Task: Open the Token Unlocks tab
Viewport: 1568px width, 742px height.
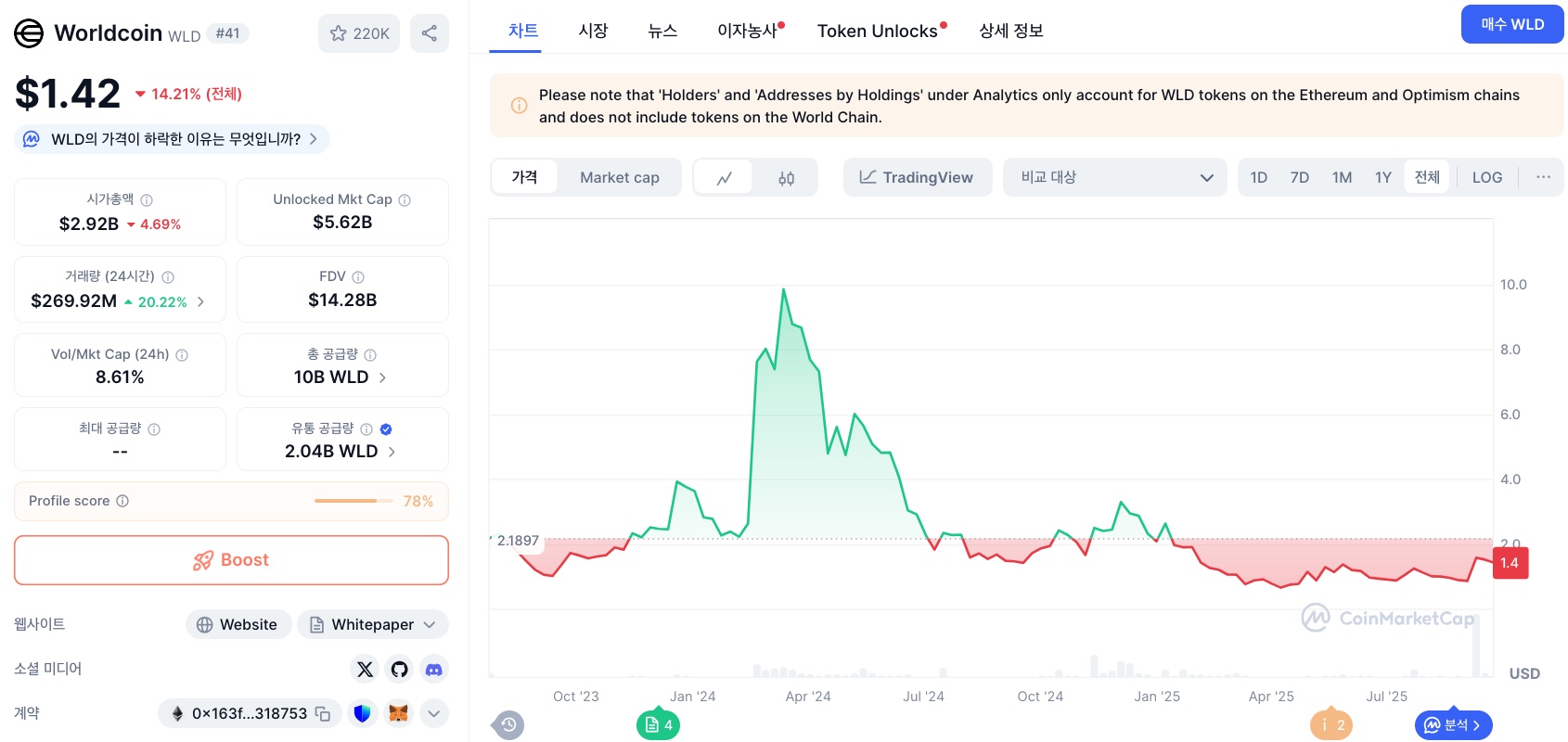Action: tap(877, 31)
